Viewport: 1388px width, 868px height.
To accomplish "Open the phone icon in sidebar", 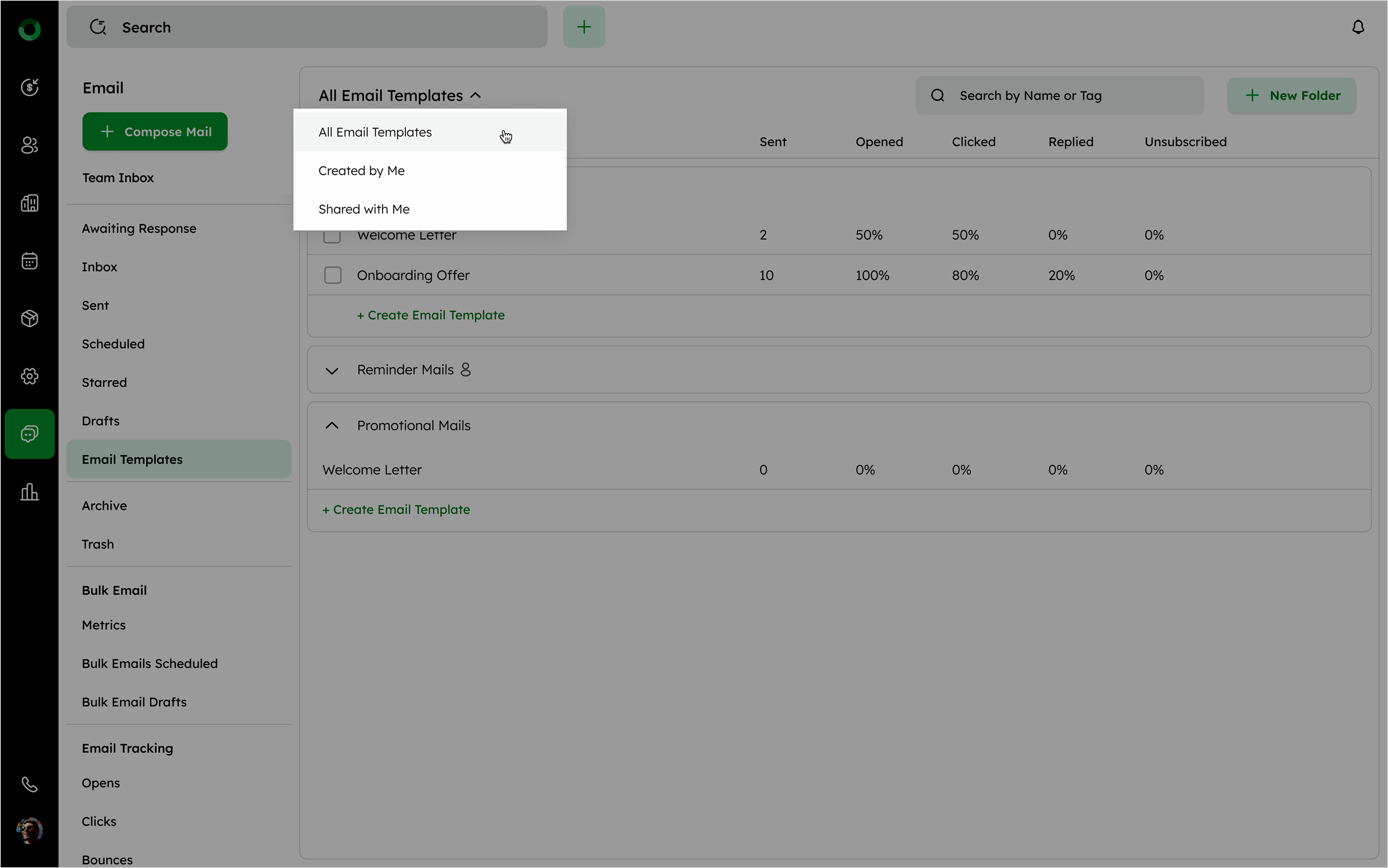I will click(x=29, y=784).
